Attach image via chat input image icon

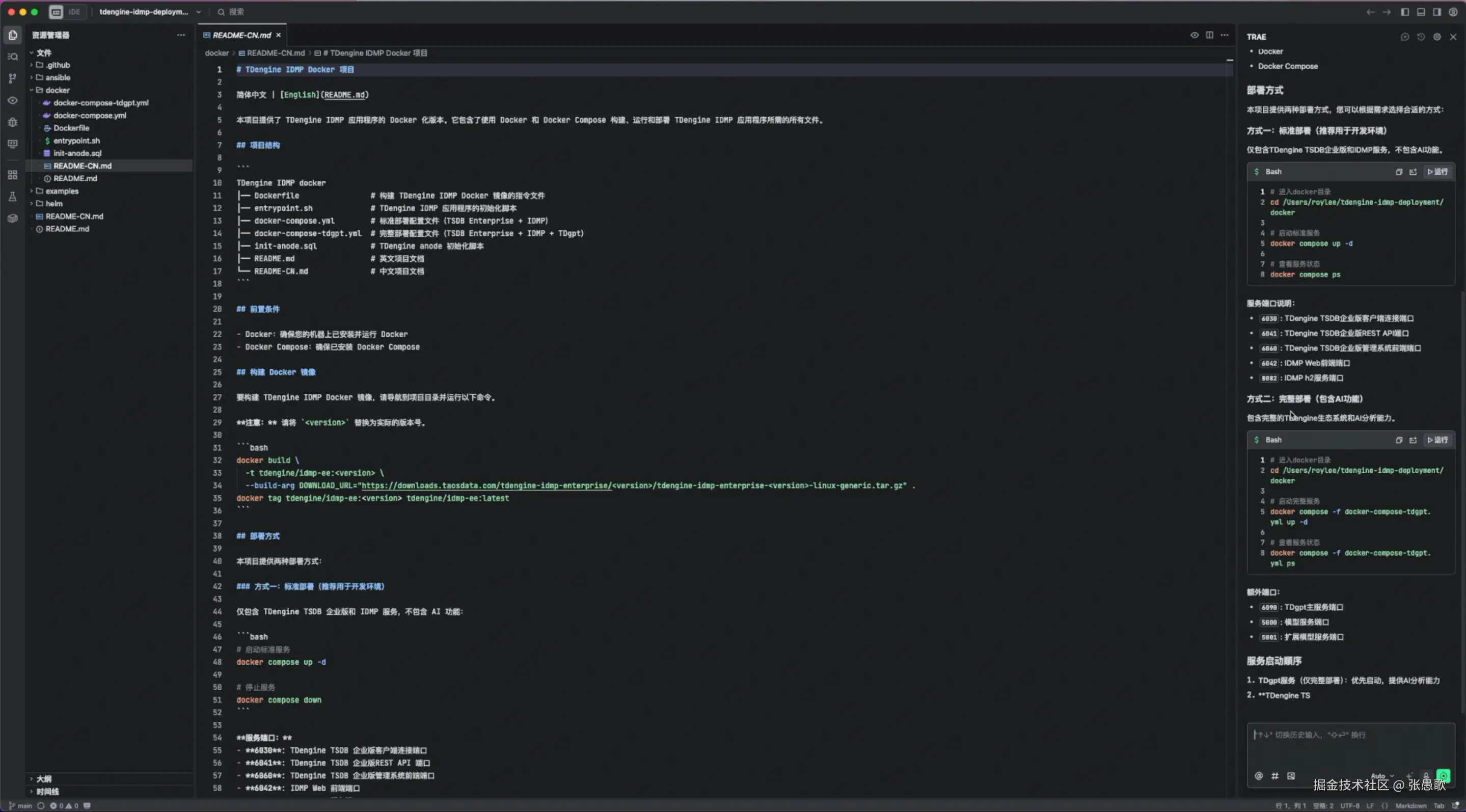coord(1291,776)
